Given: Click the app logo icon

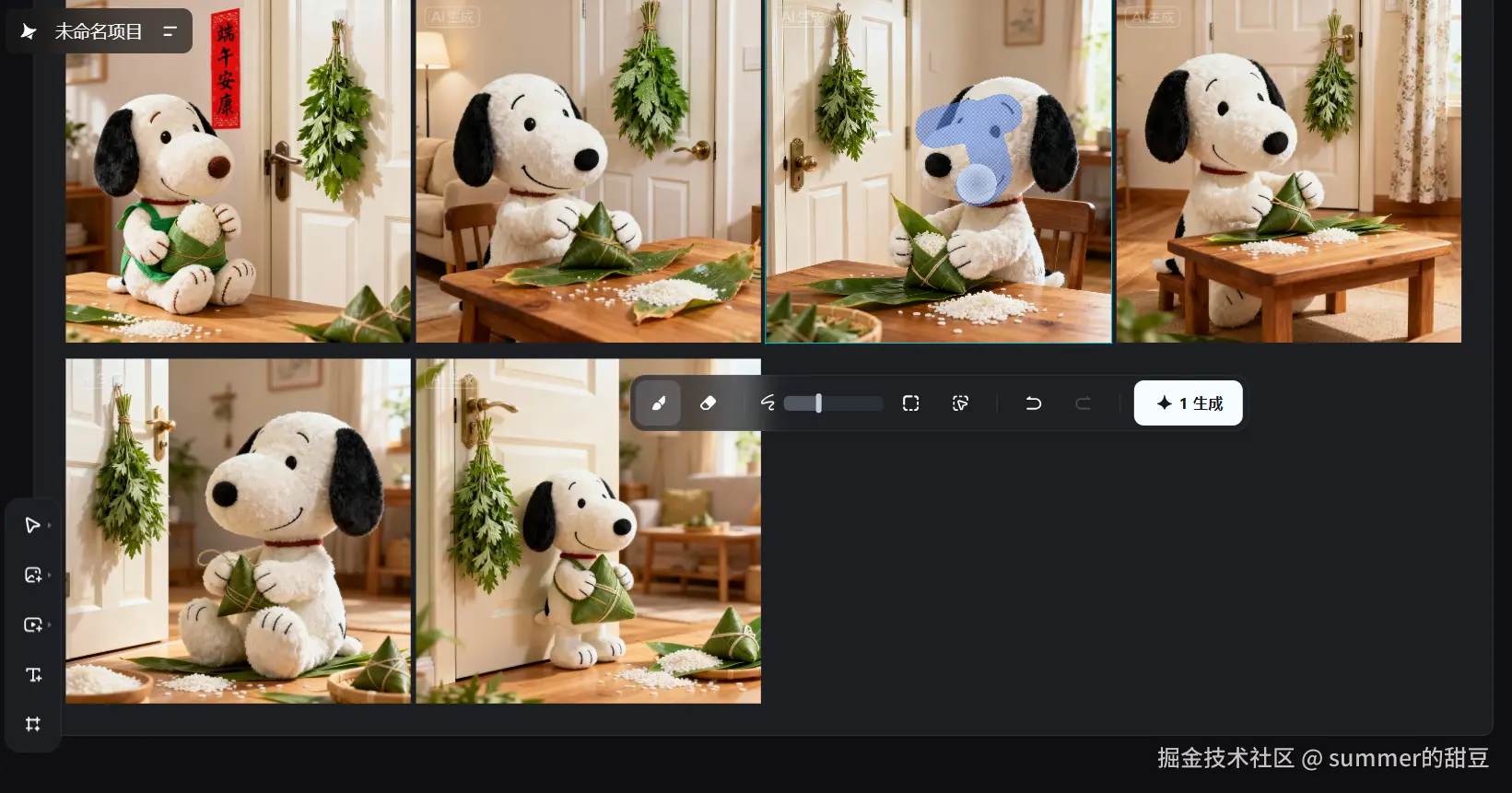Looking at the screenshot, I should click(29, 31).
